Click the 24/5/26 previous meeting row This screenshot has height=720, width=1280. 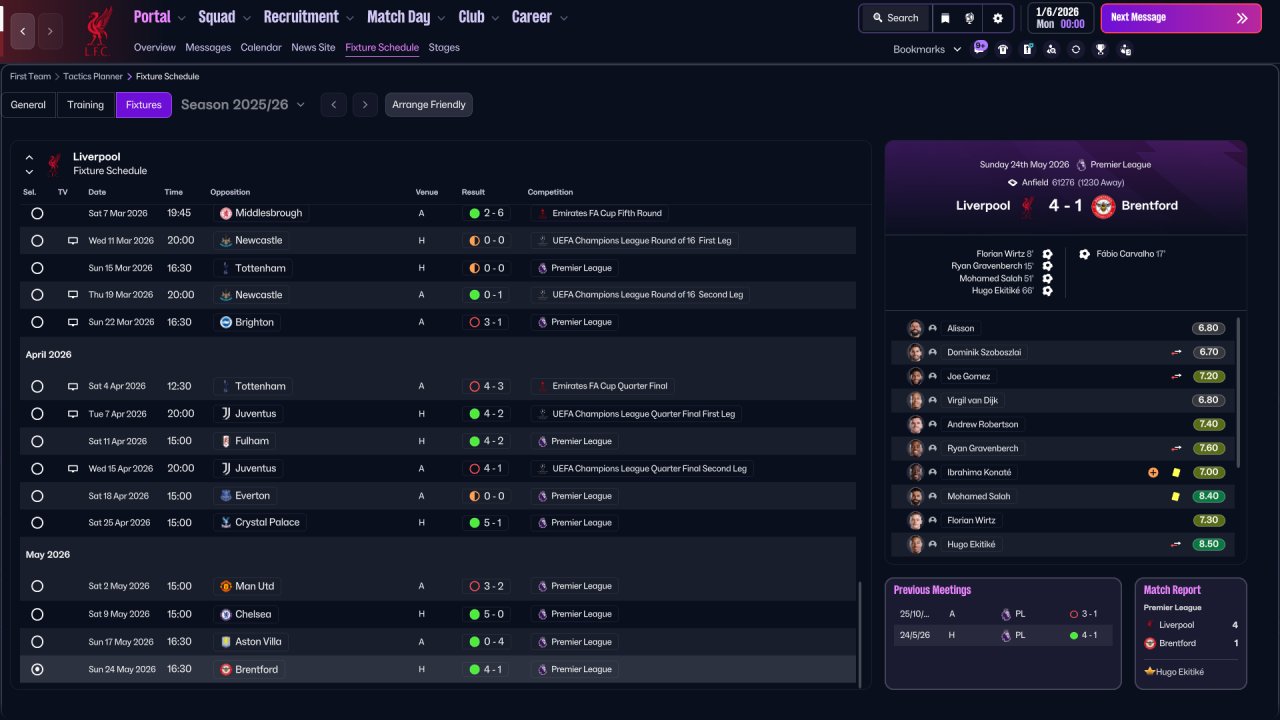[1003, 635]
